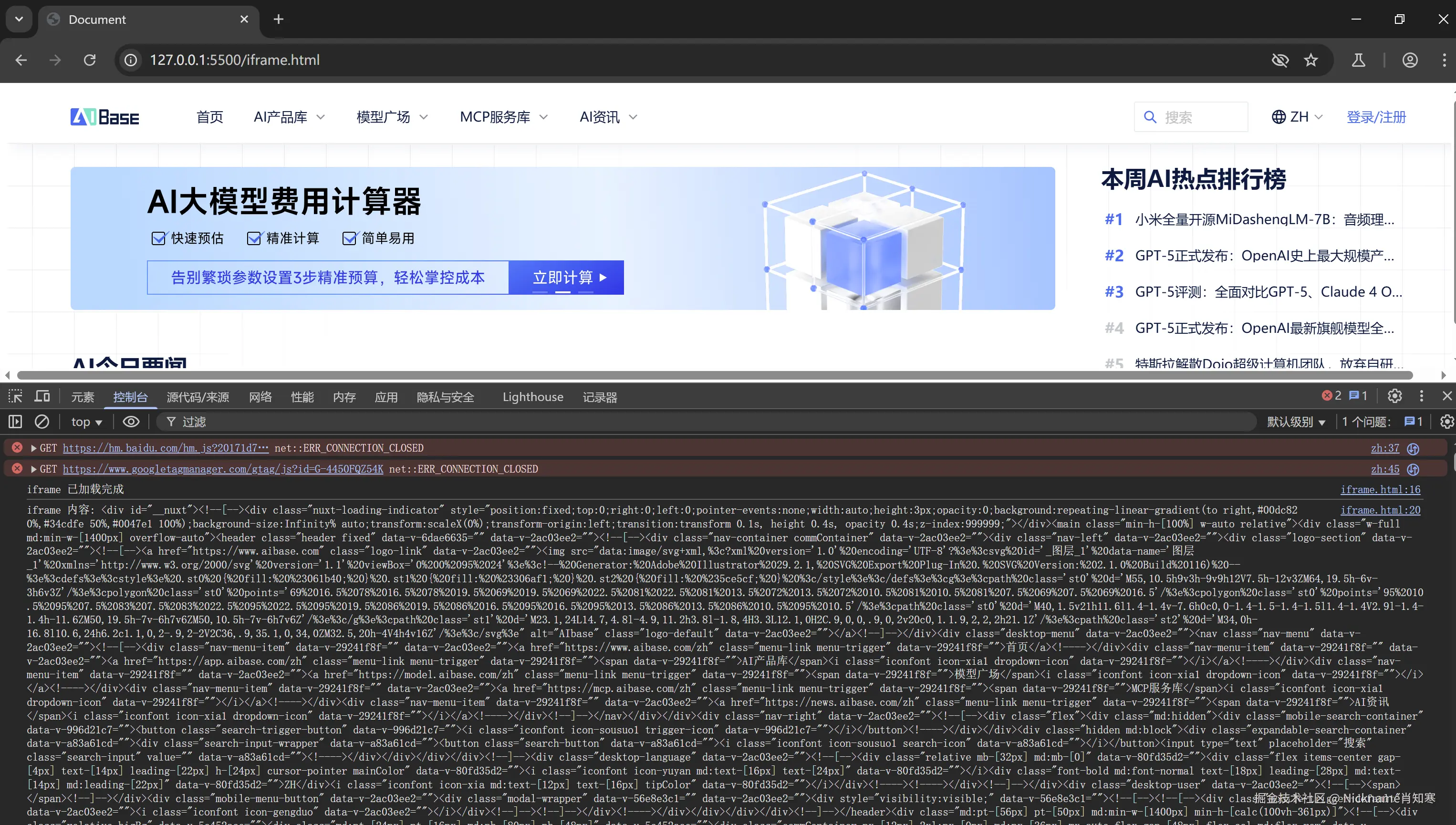Create a live expression with the eye icon
1456x825 pixels.
click(131, 422)
